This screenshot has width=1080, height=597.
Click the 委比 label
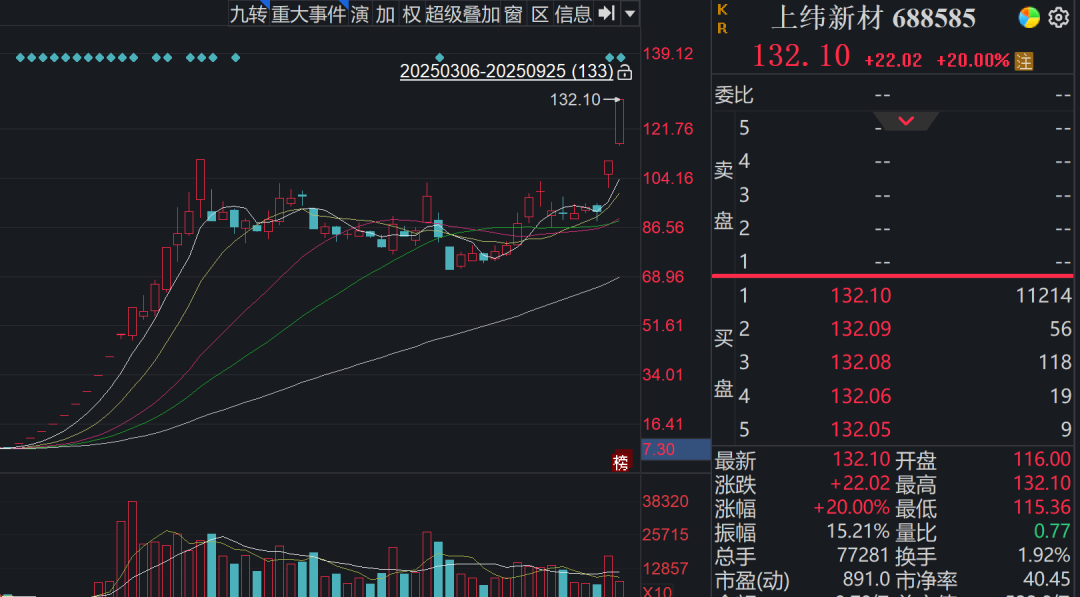coord(734,95)
